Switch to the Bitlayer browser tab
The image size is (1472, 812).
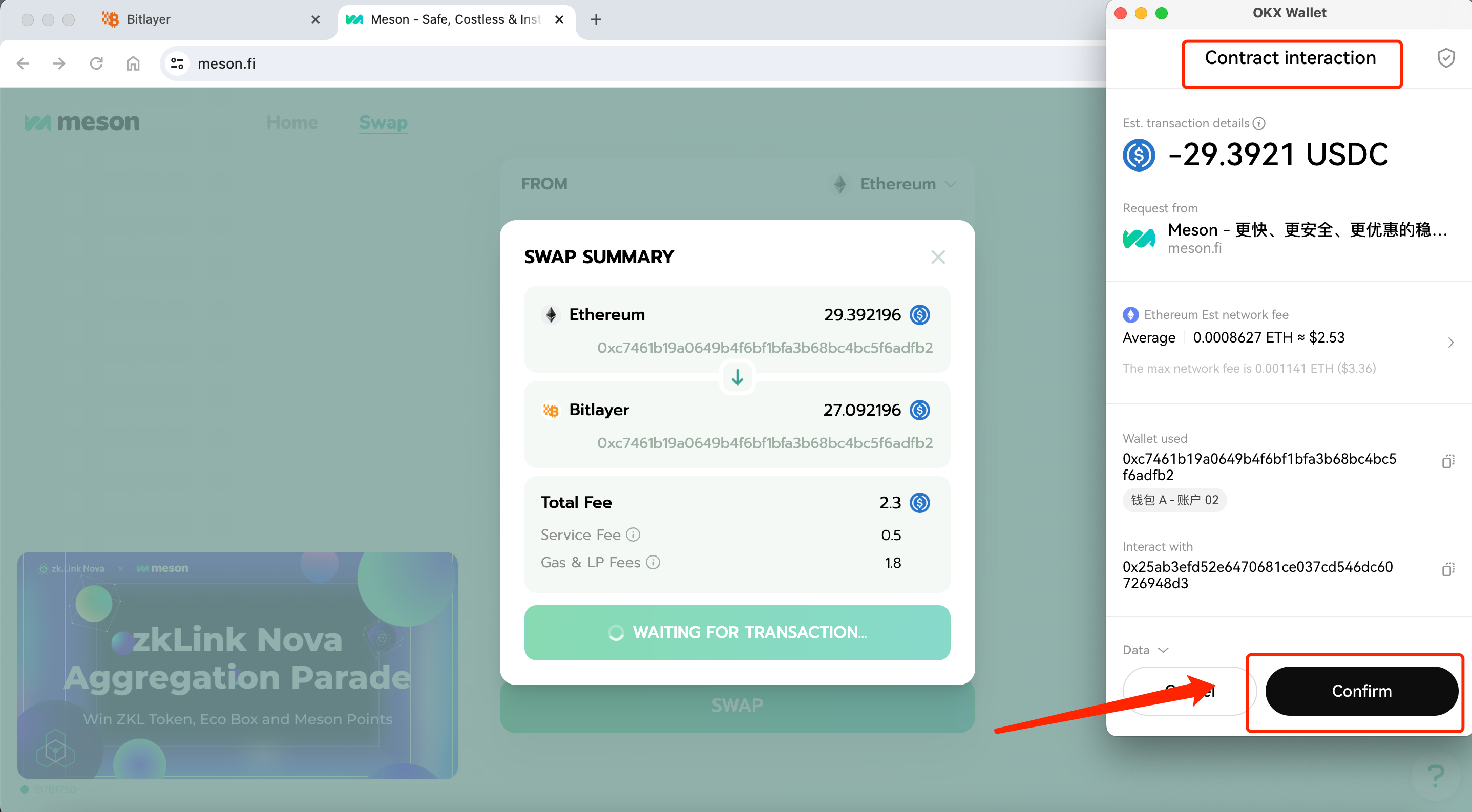tap(212, 19)
